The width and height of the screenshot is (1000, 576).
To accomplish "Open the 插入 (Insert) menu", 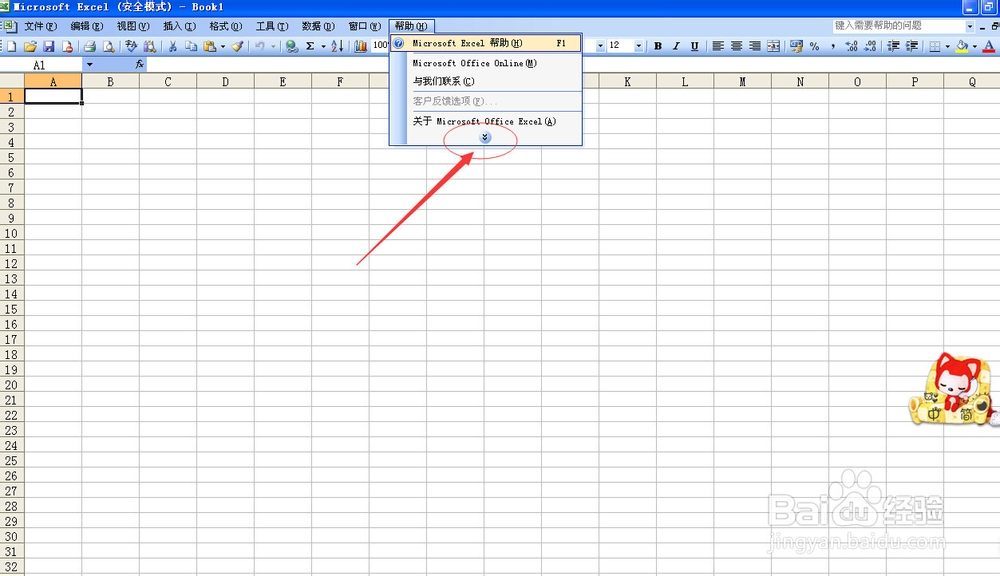I will pos(179,26).
